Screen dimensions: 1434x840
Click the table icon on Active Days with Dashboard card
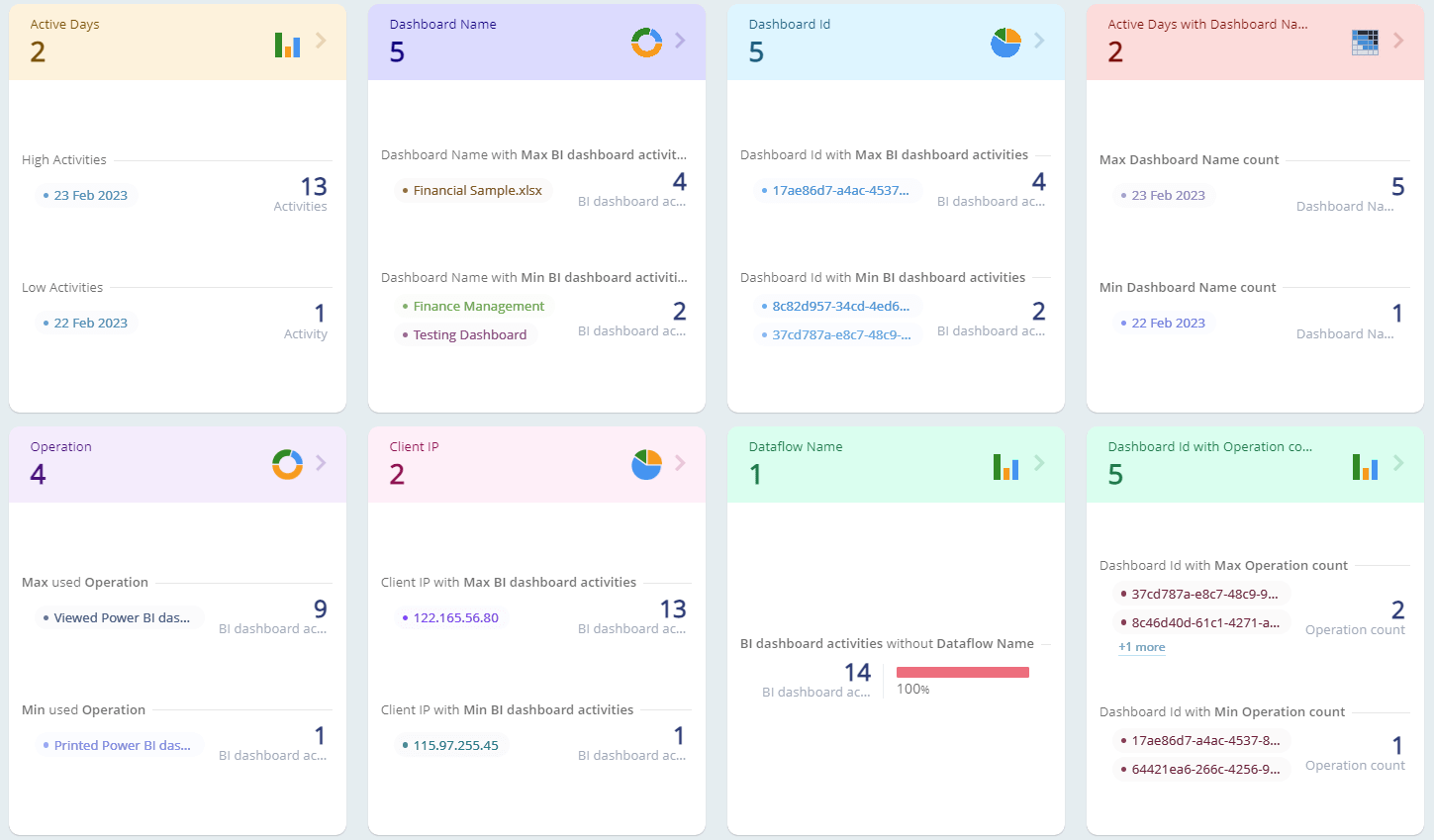(1366, 44)
